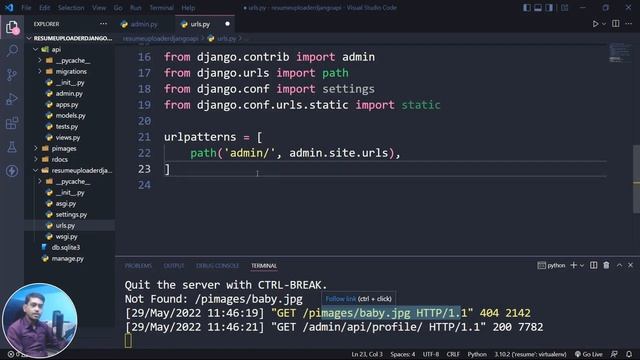Open the Go menu
This screenshot has width=640, height=360.
click(118, 8)
